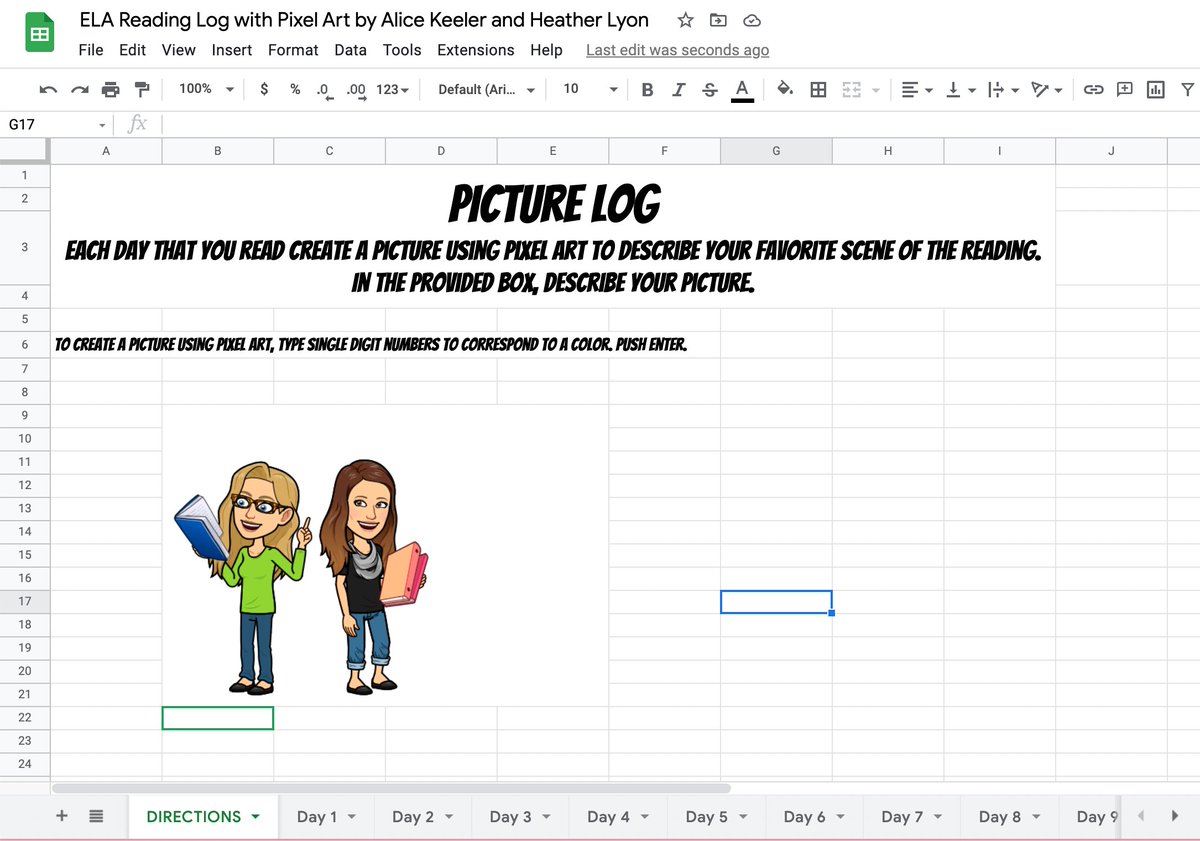This screenshot has height=841, width=1200.
Task: Open the Help menu
Action: click(x=546, y=50)
